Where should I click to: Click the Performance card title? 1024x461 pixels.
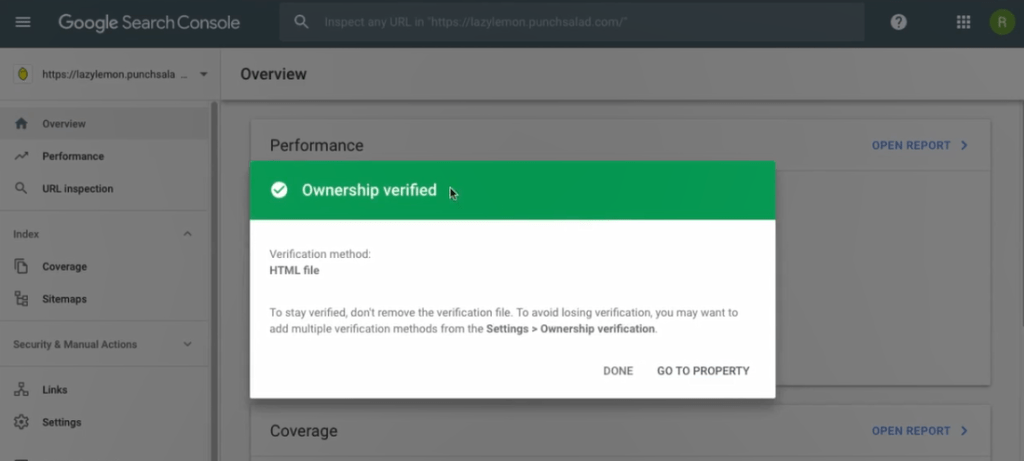point(317,146)
